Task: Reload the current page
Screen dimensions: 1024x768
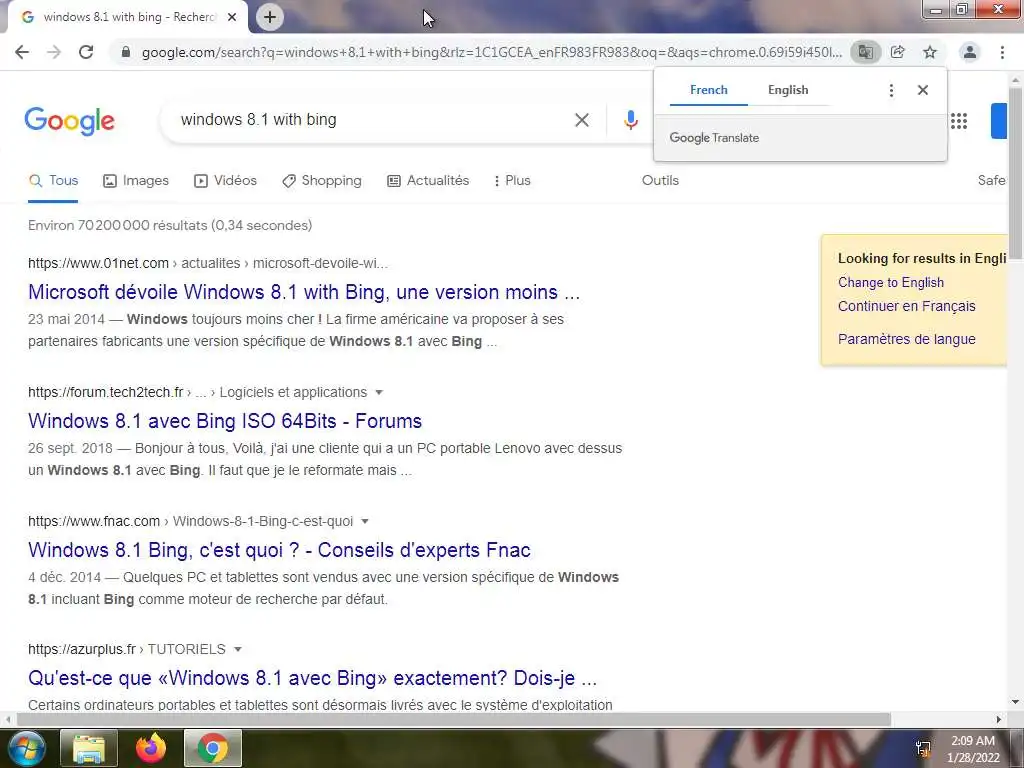Action: tap(86, 52)
